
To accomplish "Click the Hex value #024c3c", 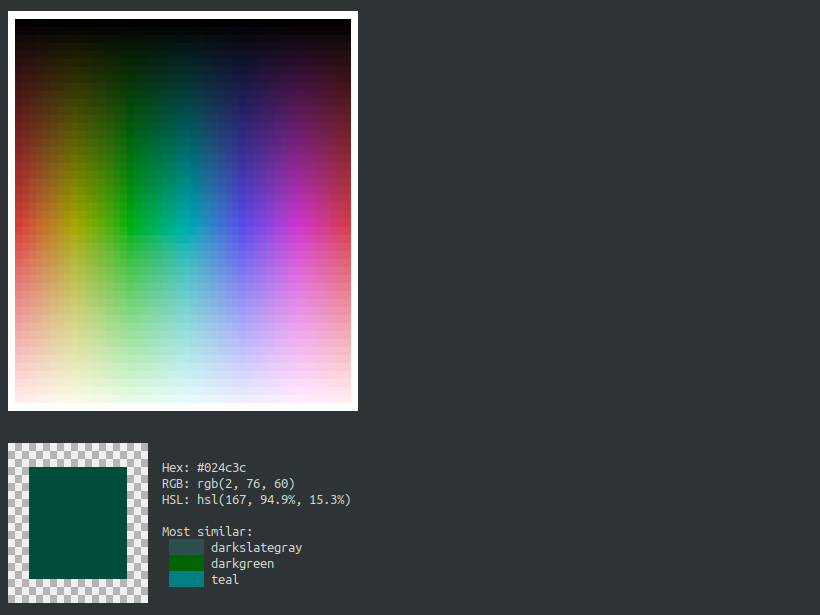I will coord(221,468).
